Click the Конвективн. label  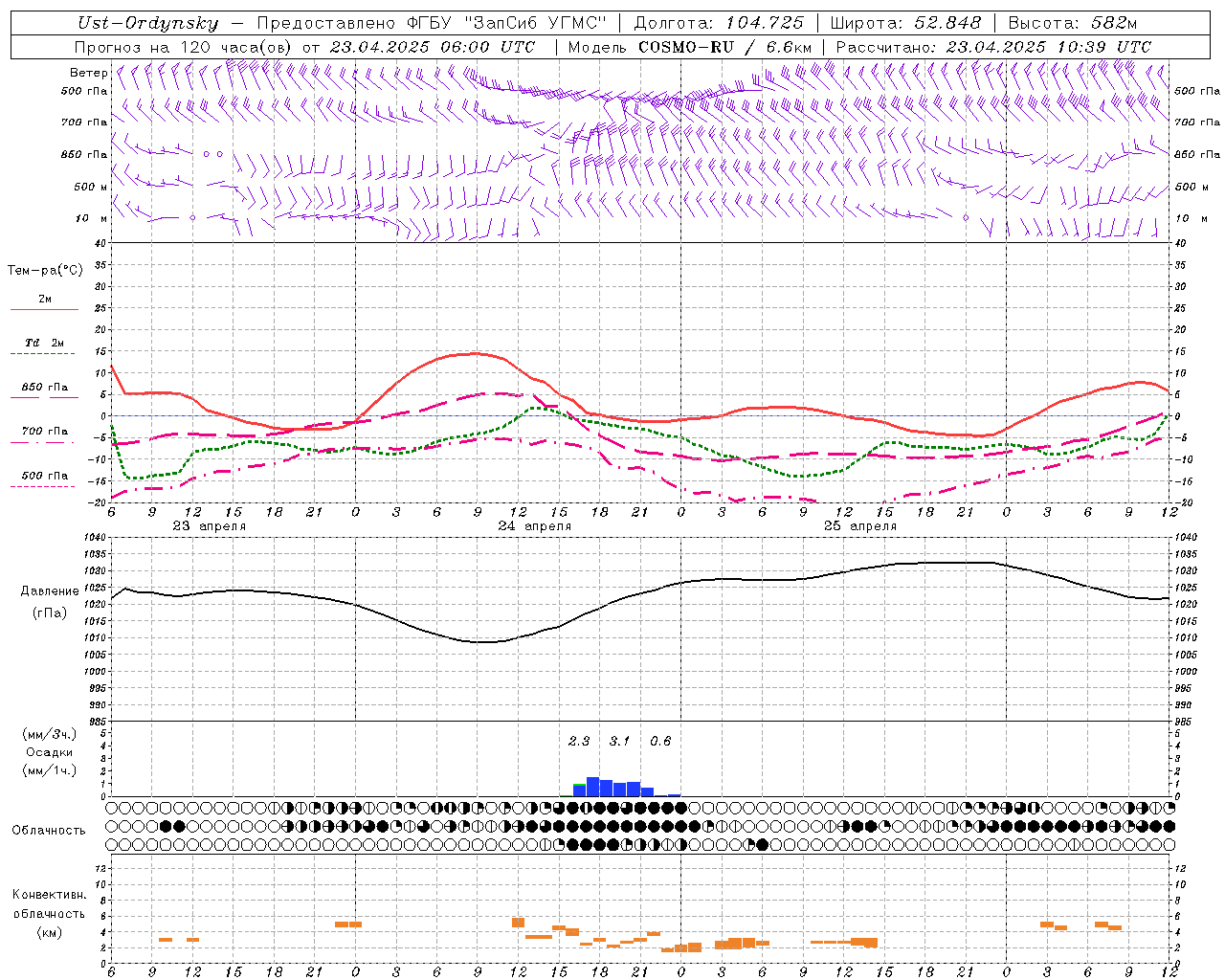point(50,895)
